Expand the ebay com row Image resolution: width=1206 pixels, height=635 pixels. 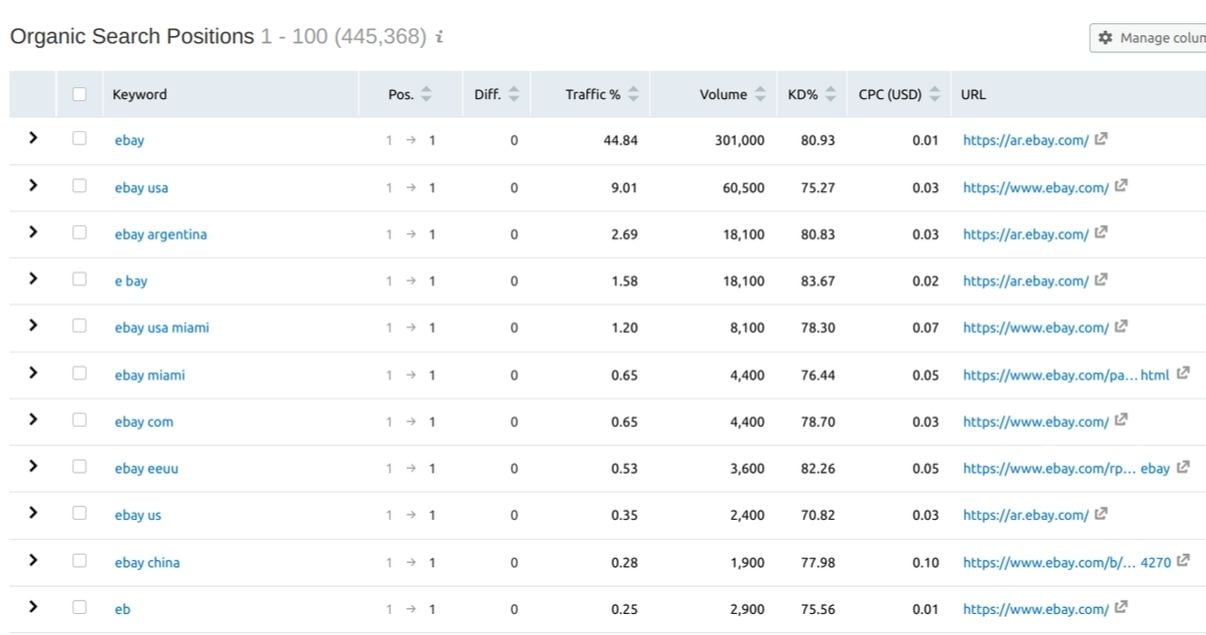tap(33, 419)
